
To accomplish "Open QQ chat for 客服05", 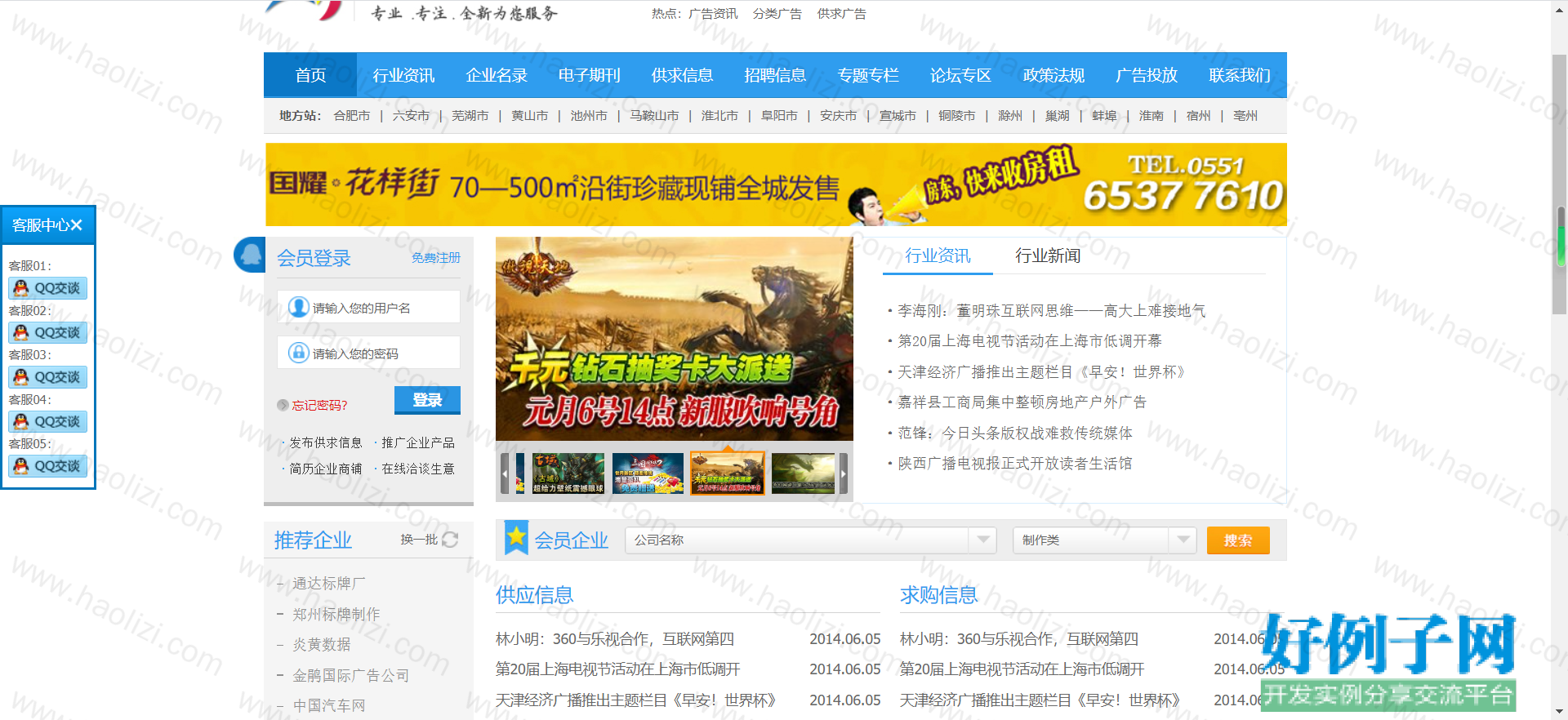I will [x=48, y=466].
